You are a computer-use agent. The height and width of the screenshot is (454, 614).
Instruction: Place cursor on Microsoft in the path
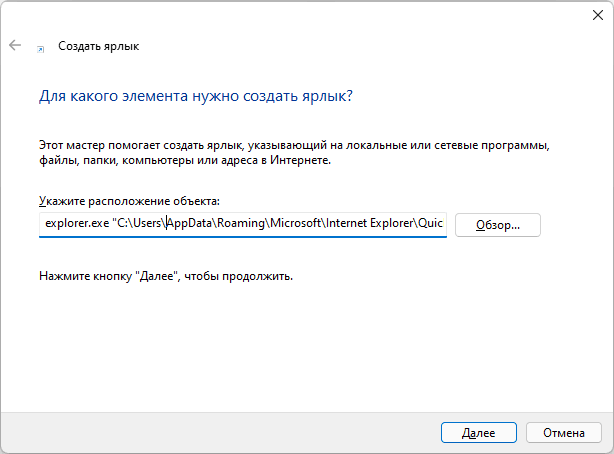[x=296, y=223]
